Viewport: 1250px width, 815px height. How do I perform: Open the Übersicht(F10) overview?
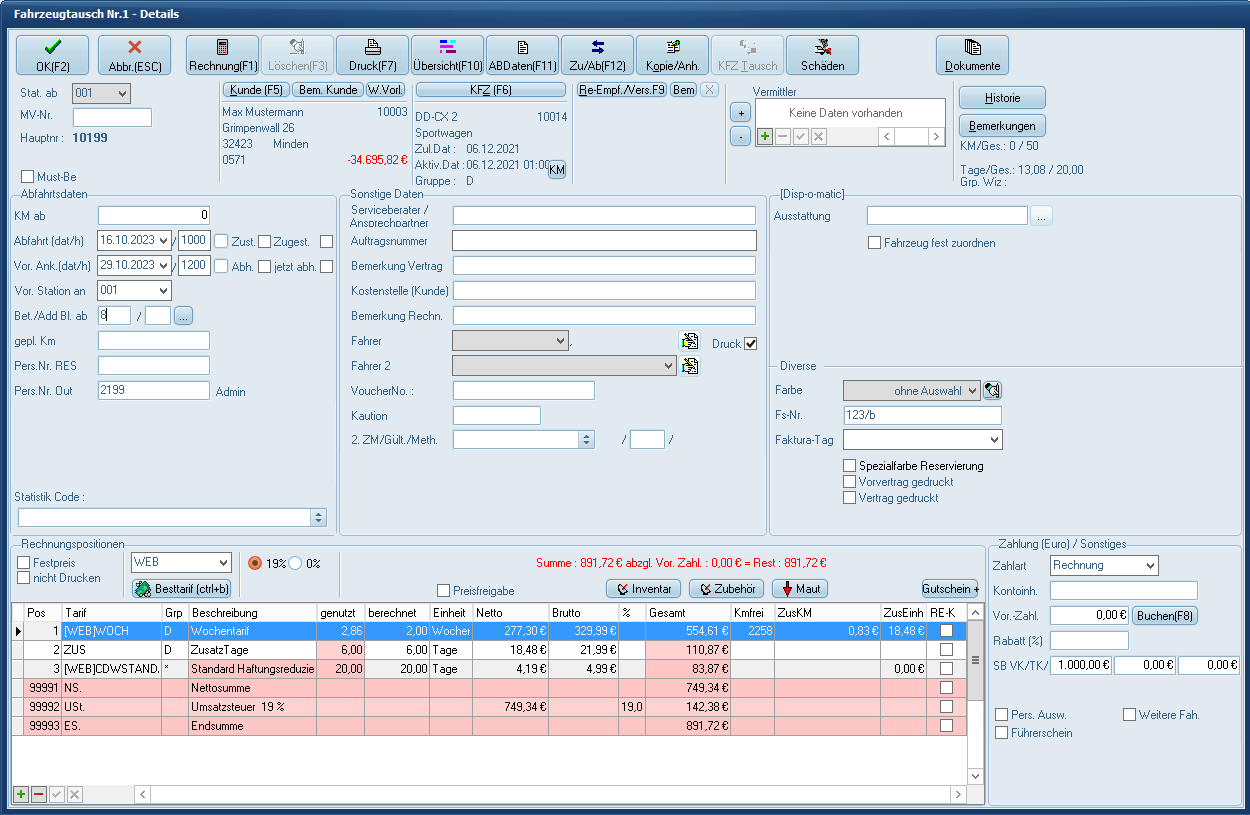pos(447,55)
